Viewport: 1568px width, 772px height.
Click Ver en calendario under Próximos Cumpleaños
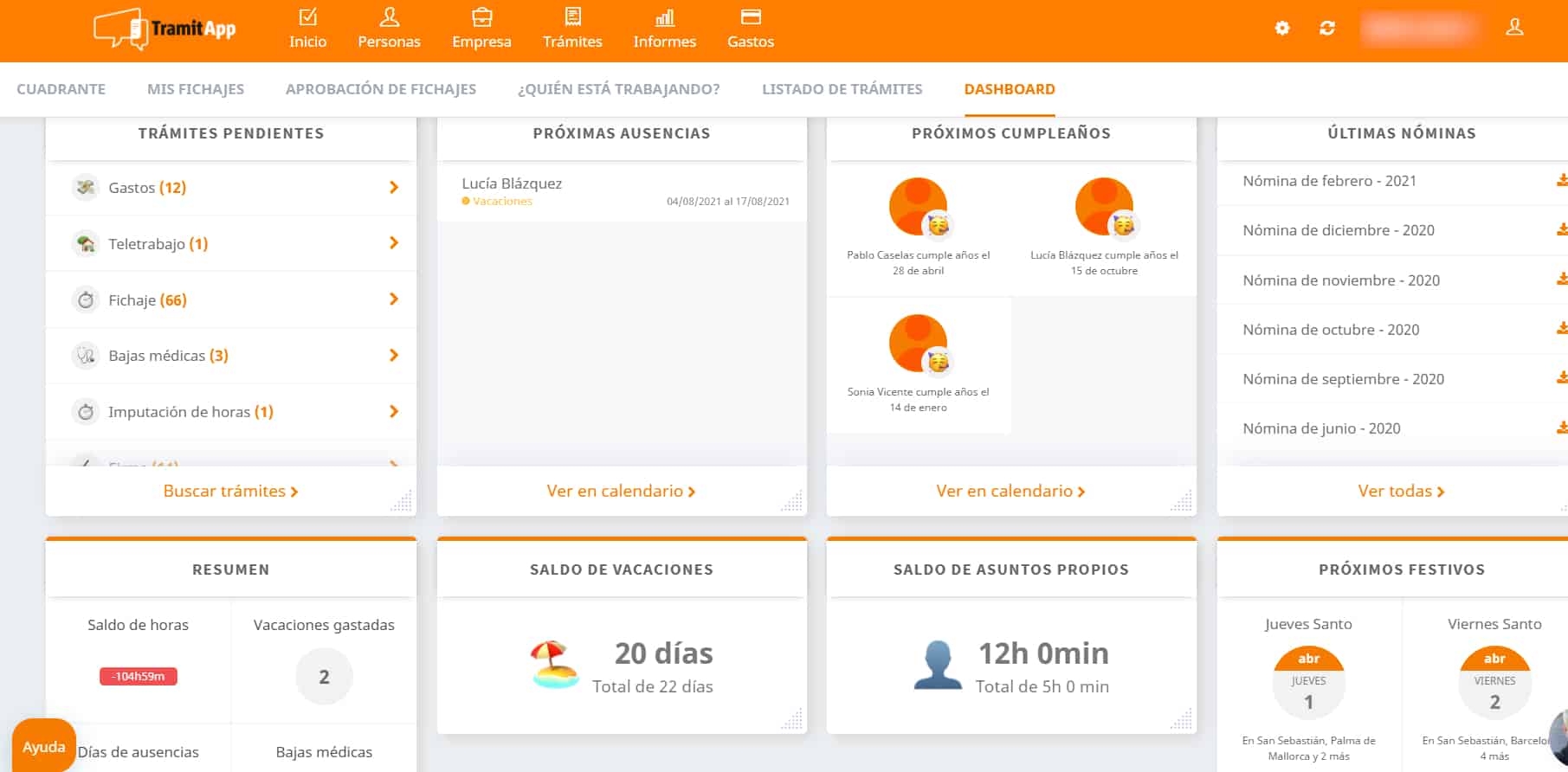(1010, 491)
